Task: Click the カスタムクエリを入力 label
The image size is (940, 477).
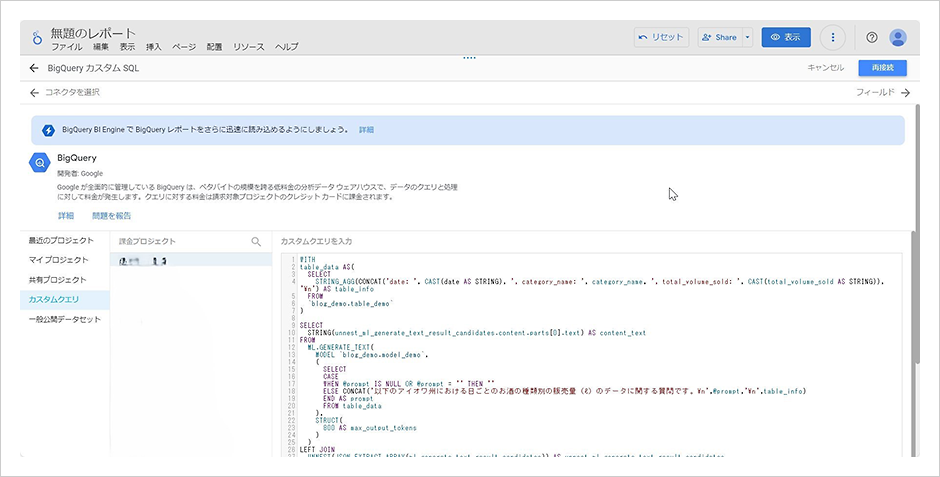Action: [x=317, y=241]
